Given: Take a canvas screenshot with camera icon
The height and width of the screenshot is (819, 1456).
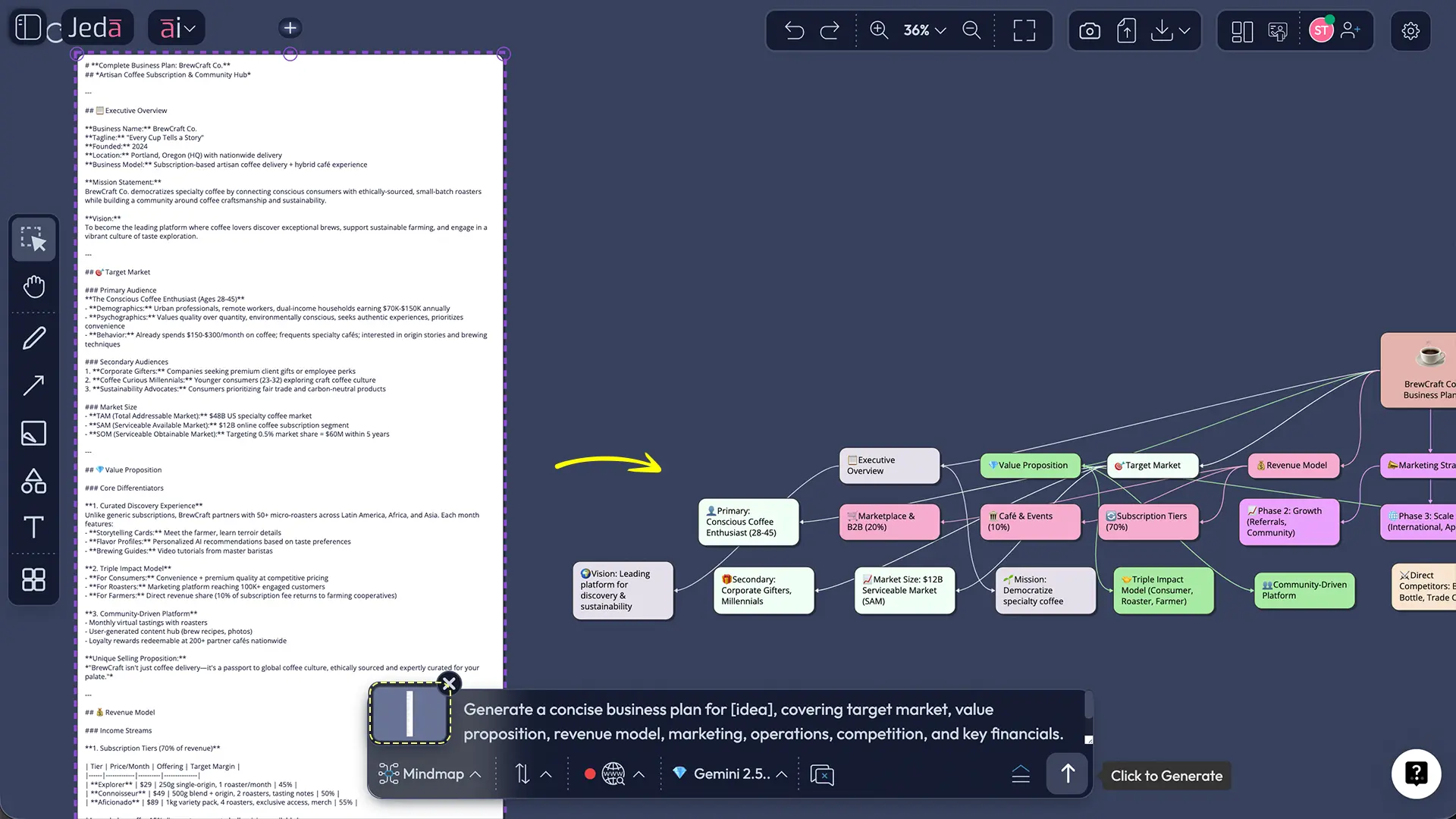Looking at the screenshot, I should (1090, 31).
